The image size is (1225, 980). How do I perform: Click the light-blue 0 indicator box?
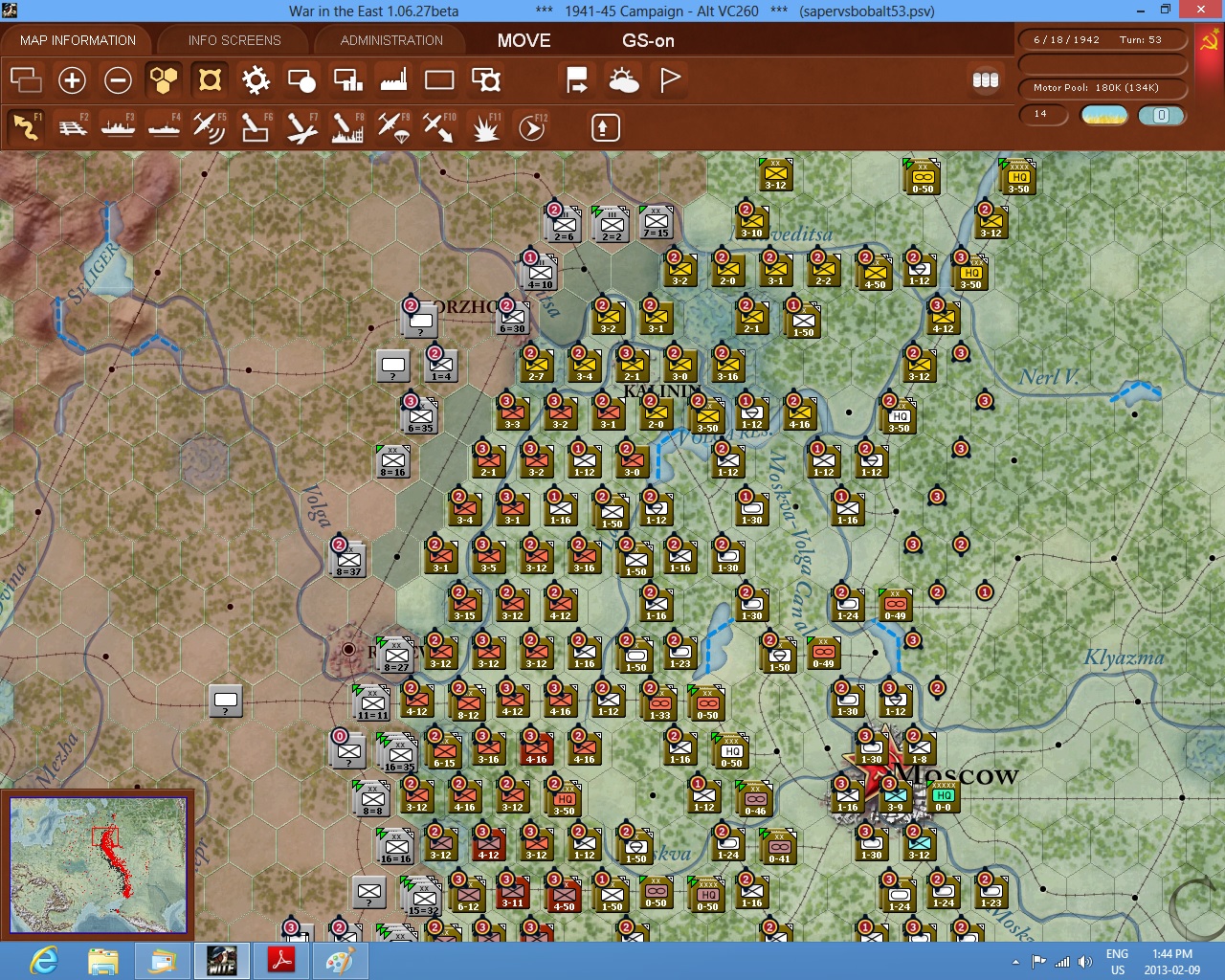[x=1161, y=115]
